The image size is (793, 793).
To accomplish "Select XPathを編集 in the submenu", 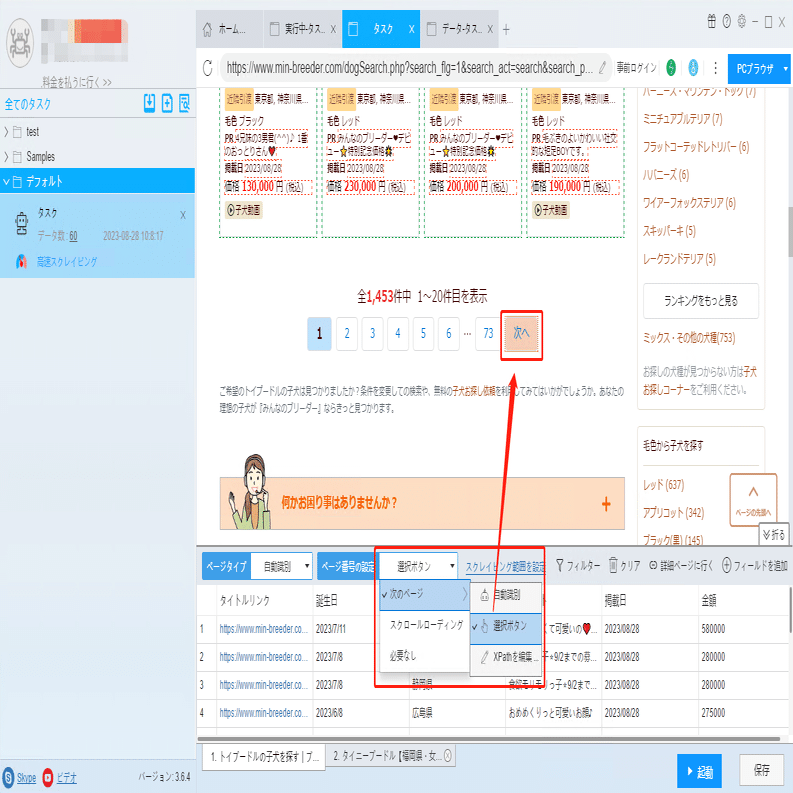I will (x=506, y=657).
